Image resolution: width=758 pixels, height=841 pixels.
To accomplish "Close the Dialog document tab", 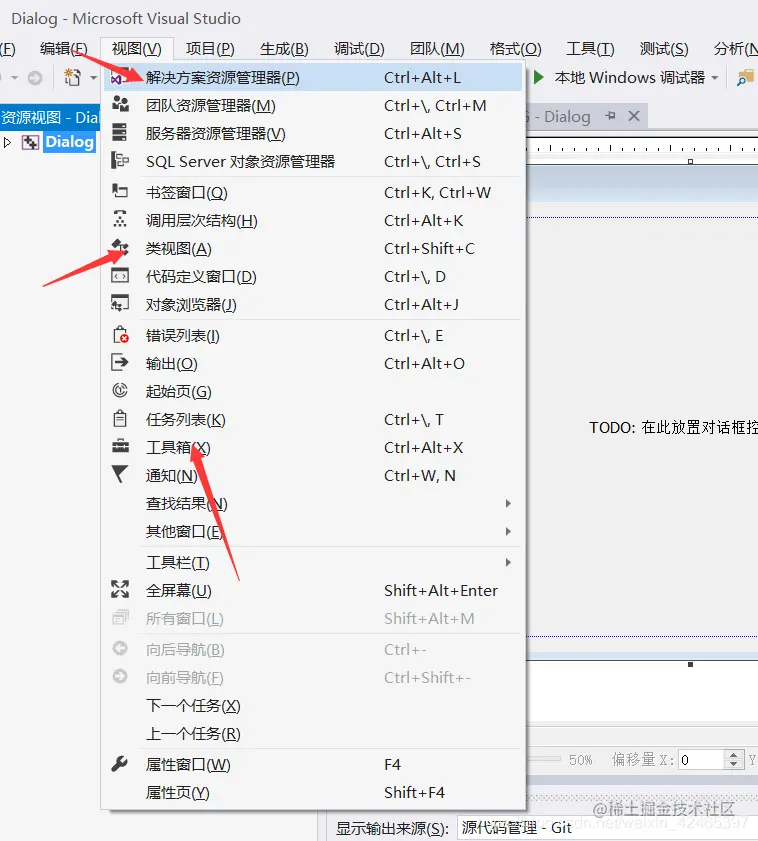I will pos(634,116).
